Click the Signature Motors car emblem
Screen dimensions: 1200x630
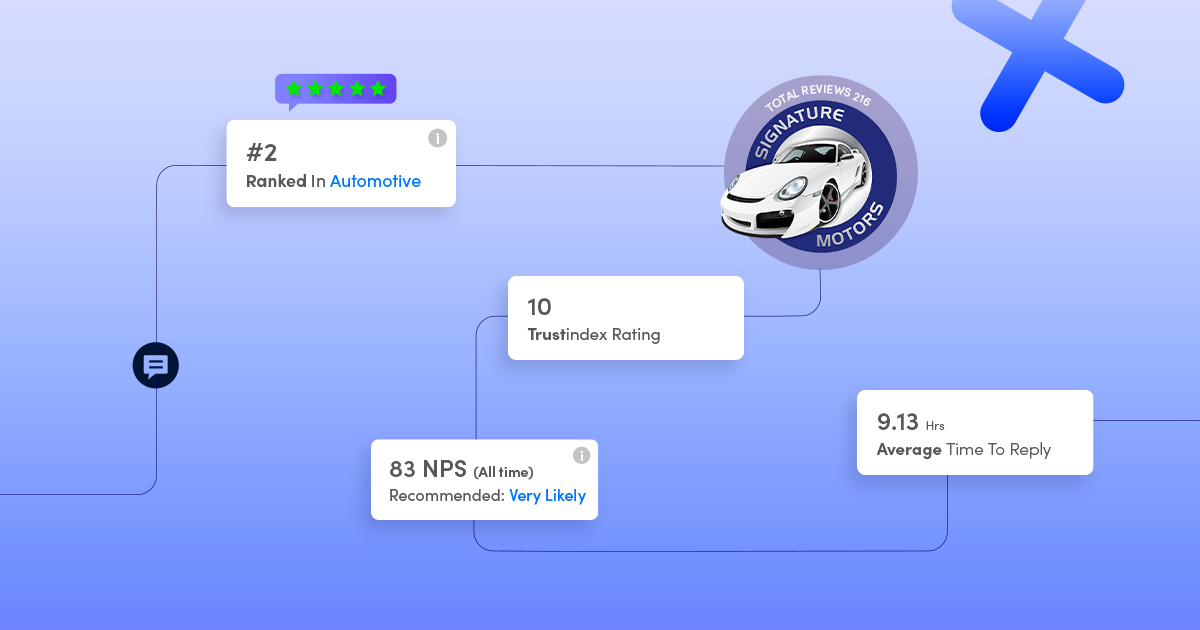[817, 175]
